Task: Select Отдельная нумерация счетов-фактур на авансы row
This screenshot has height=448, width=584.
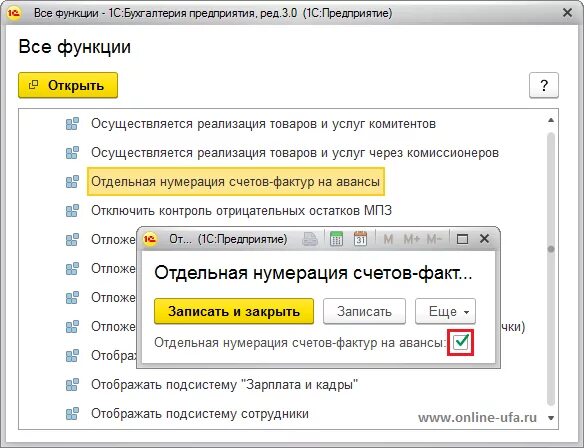Action: coord(236,182)
